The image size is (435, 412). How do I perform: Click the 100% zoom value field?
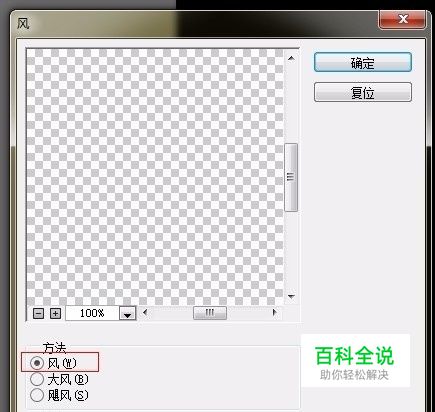(92, 313)
